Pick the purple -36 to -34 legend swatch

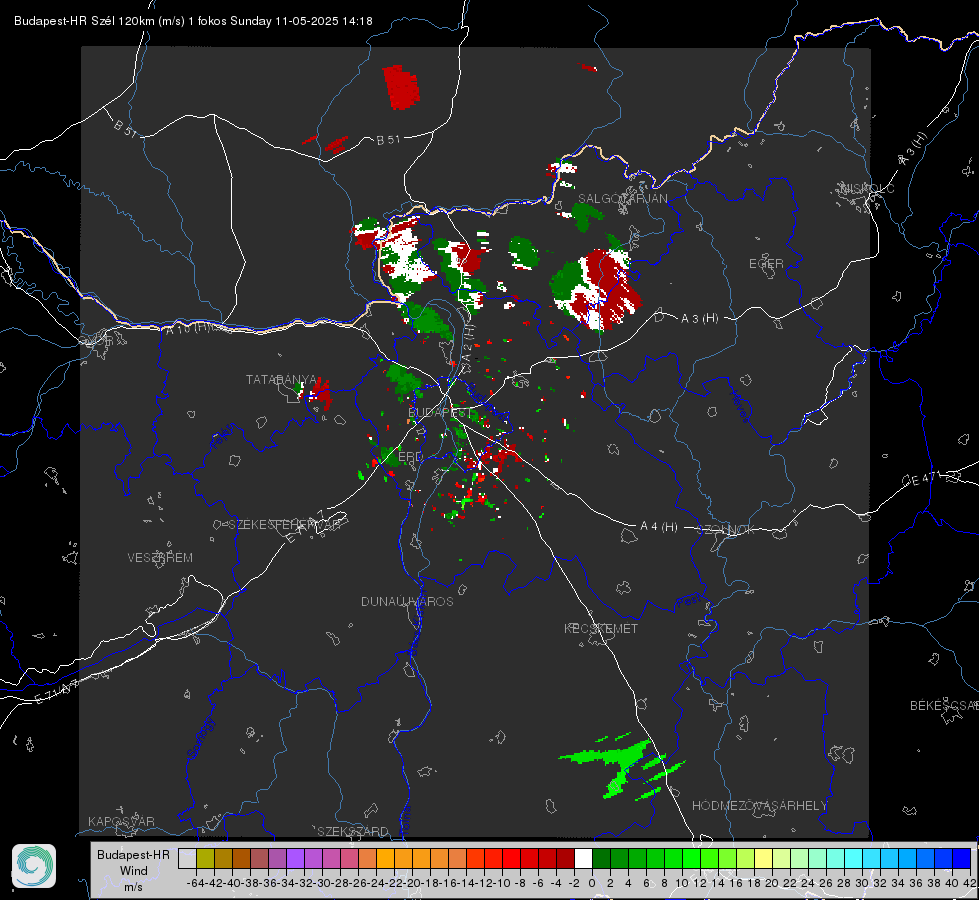tap(277, 859)
